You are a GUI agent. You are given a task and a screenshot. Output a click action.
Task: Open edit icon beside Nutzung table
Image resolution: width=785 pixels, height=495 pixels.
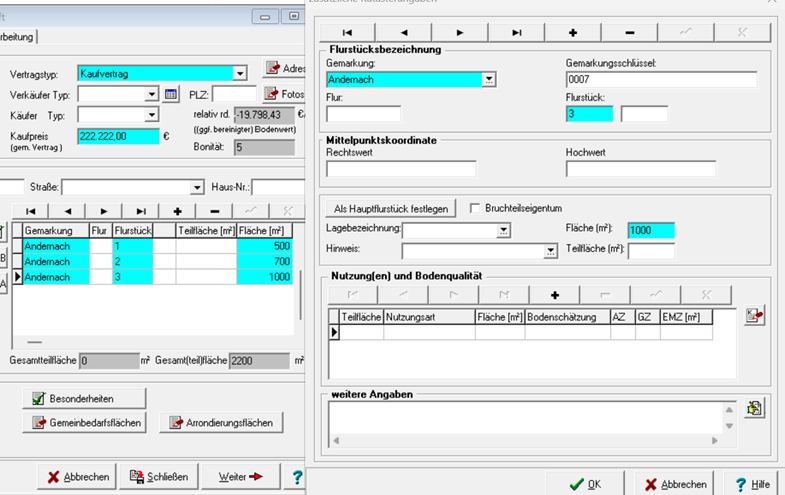754,315
